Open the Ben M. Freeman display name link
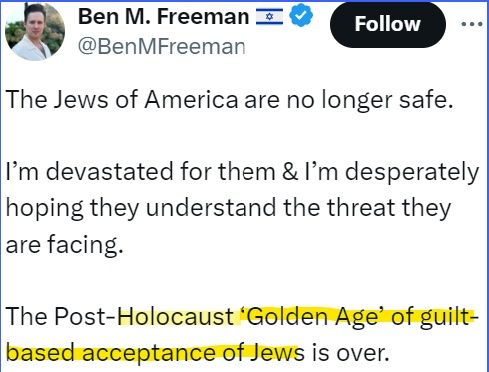This screenshot has width=489, height=372. (163, 16)
